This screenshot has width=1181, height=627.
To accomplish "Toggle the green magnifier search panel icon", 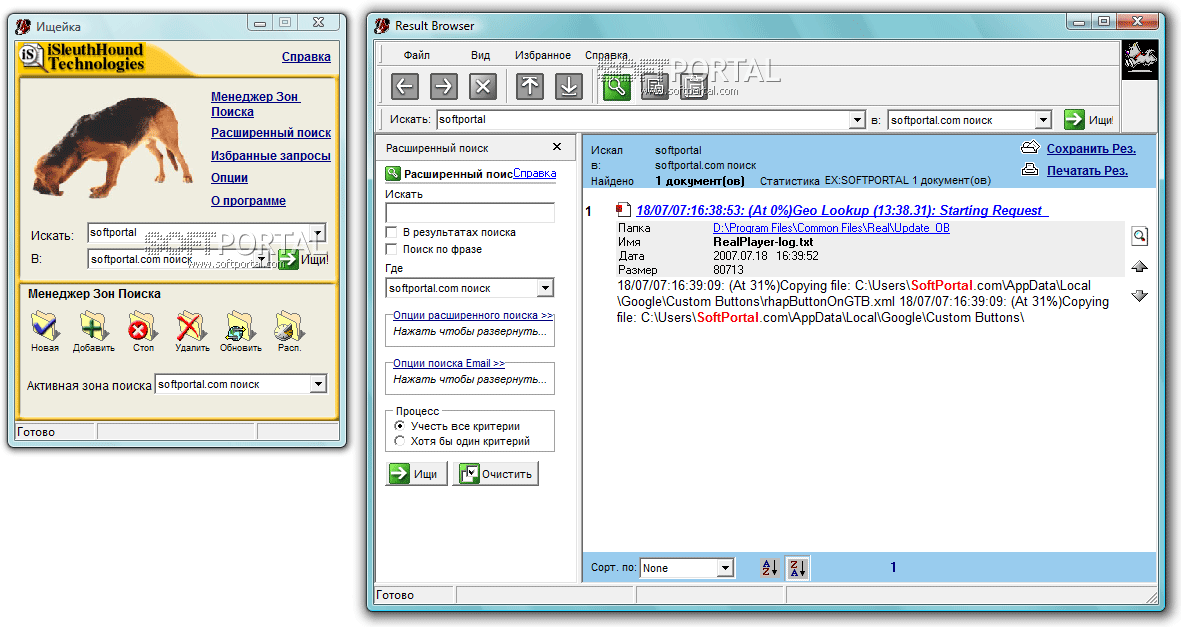I will tap(617, 86).
